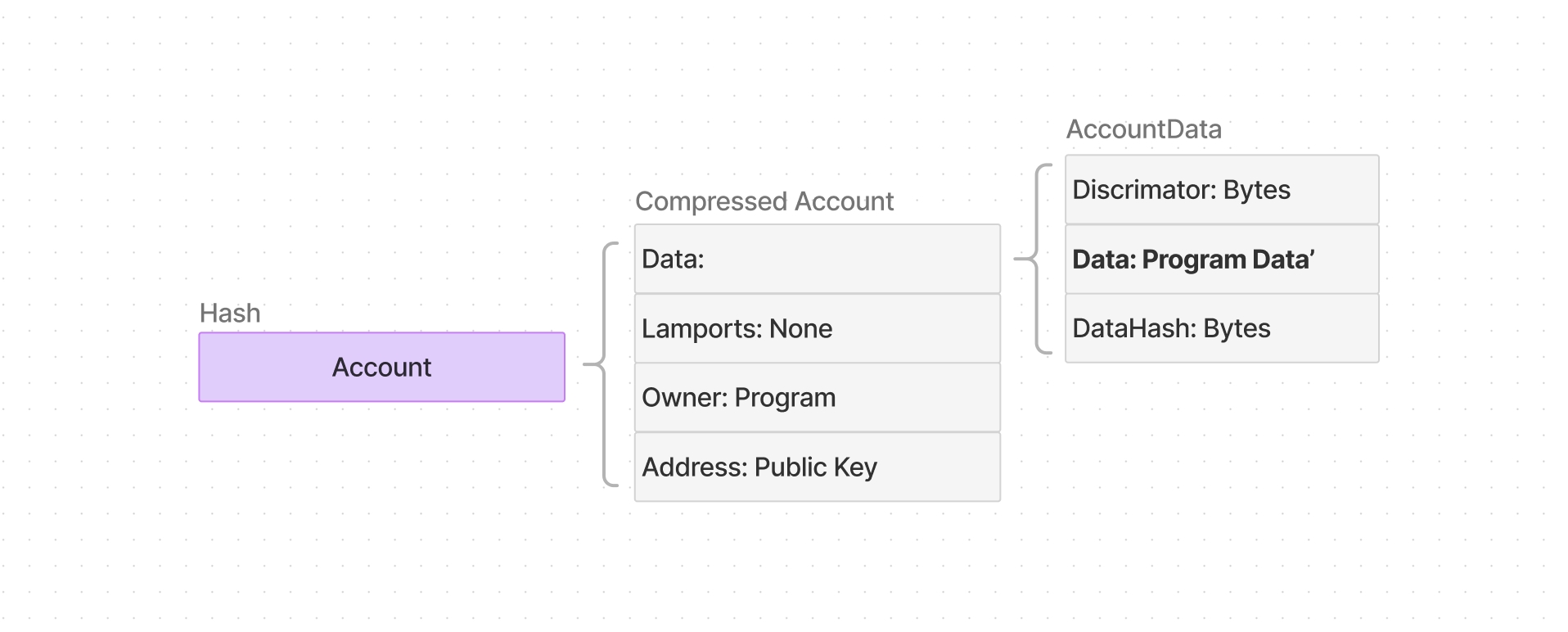1568x632 pixels.
Task: Click the word "Compressed" in the heading
Action: (711, 201)
